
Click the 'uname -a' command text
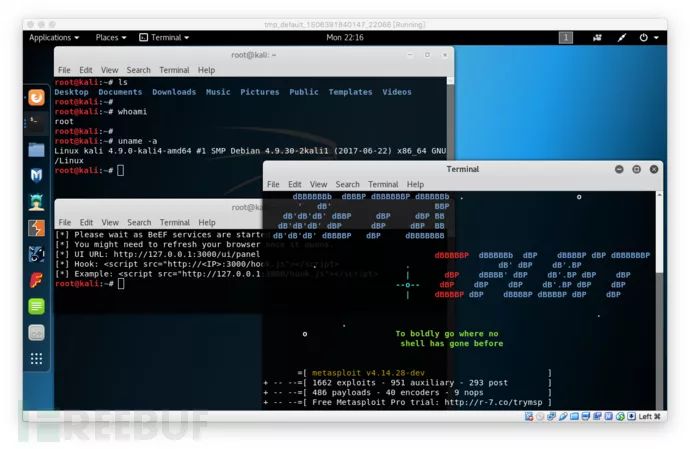pyautogui.click(x=137, y=141)
